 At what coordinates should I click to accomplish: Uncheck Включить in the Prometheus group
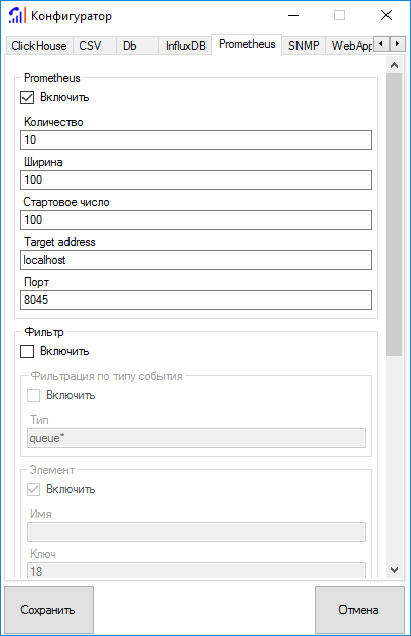click(x=27, y=98)
